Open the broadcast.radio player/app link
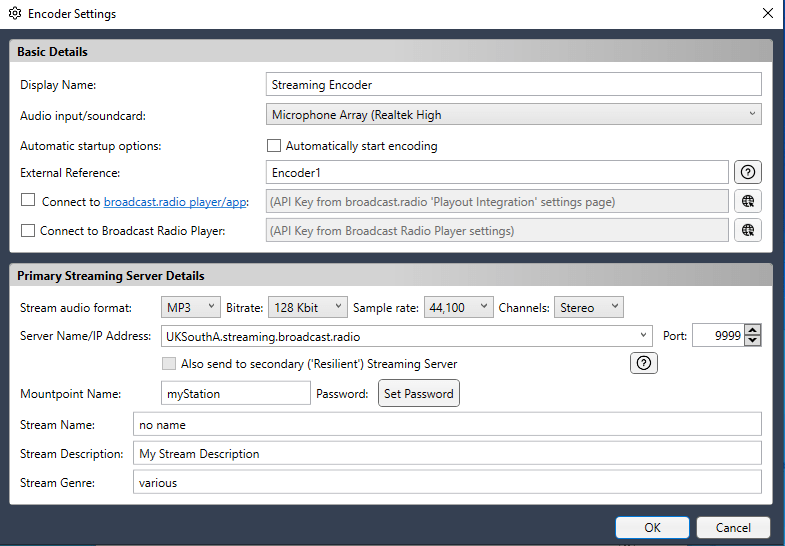785x546 pixels. tap(175, 202)
